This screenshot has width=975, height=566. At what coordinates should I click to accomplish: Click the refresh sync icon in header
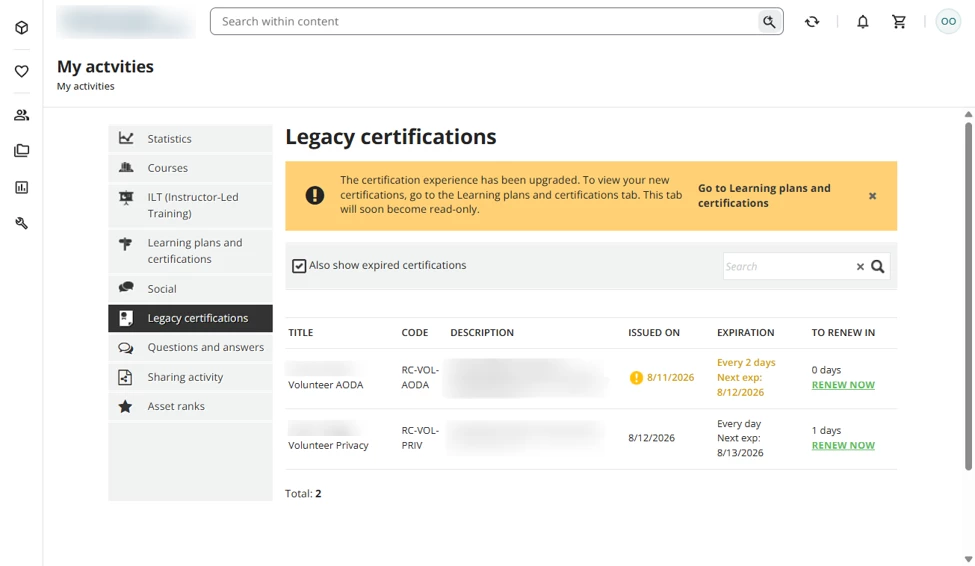(x=812, y=22)
